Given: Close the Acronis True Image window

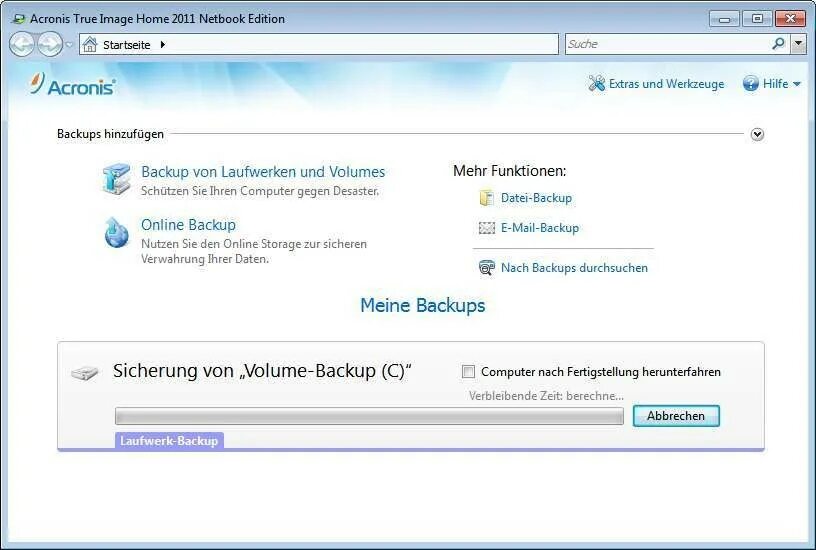Looking at the screenshot, I should [x=790, y=19].
